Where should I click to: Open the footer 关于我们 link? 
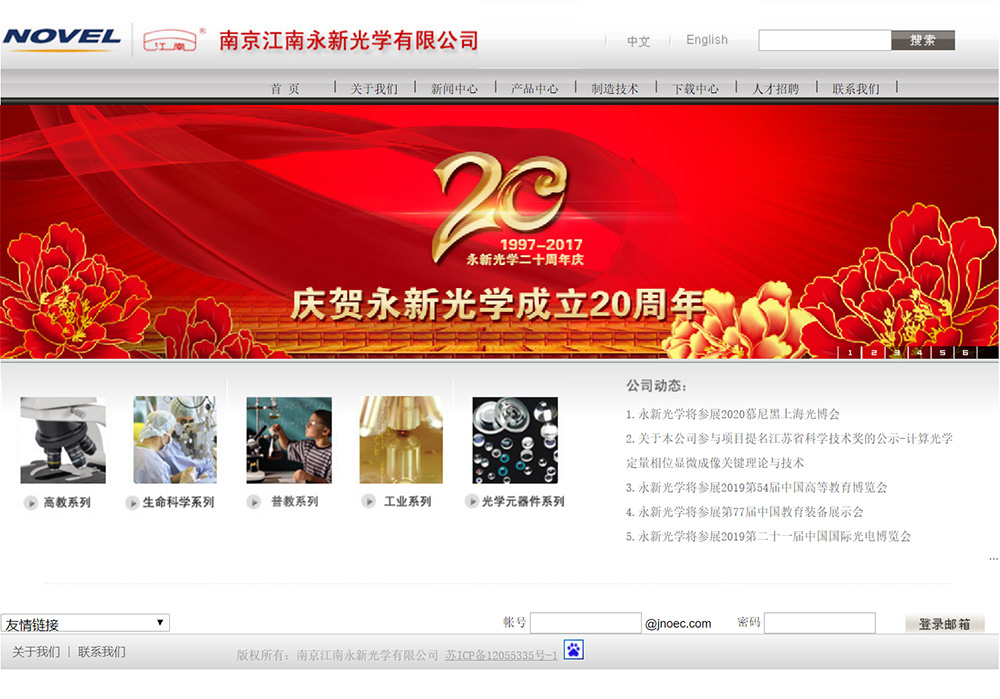point(36,652)
